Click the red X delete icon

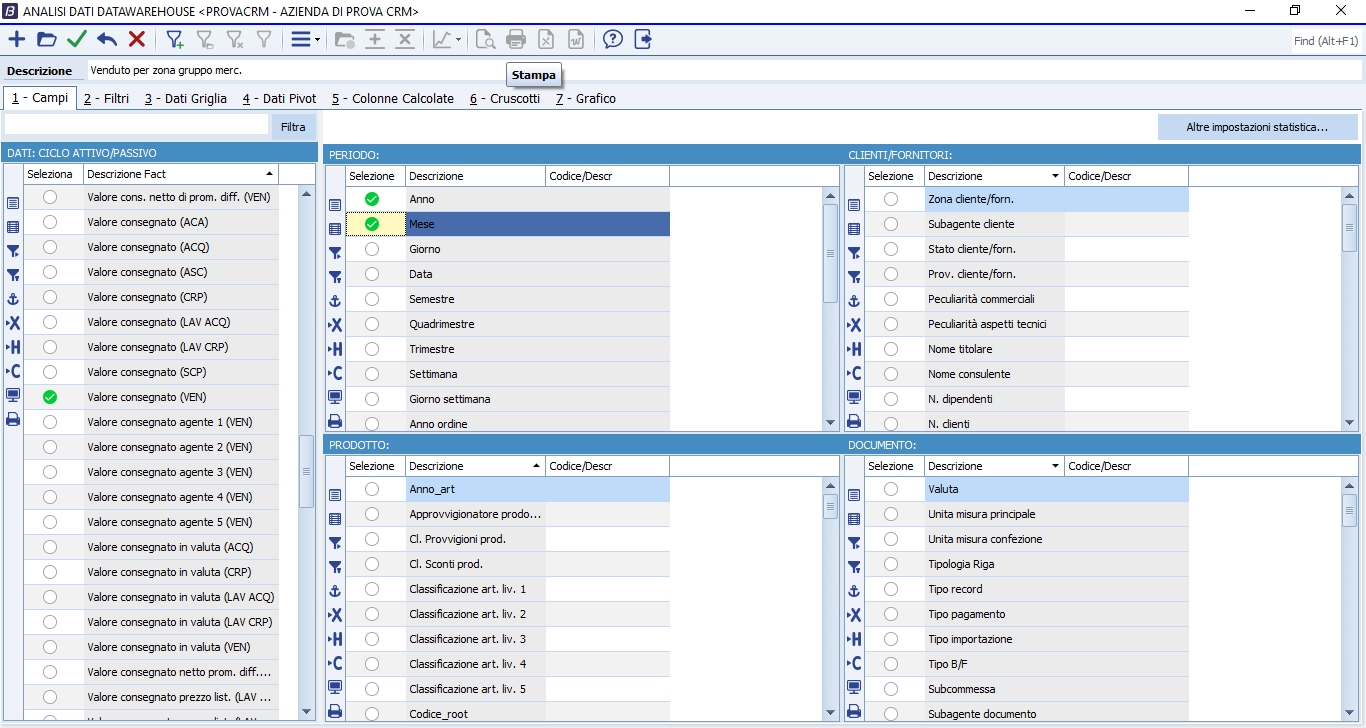click(137, 40)
